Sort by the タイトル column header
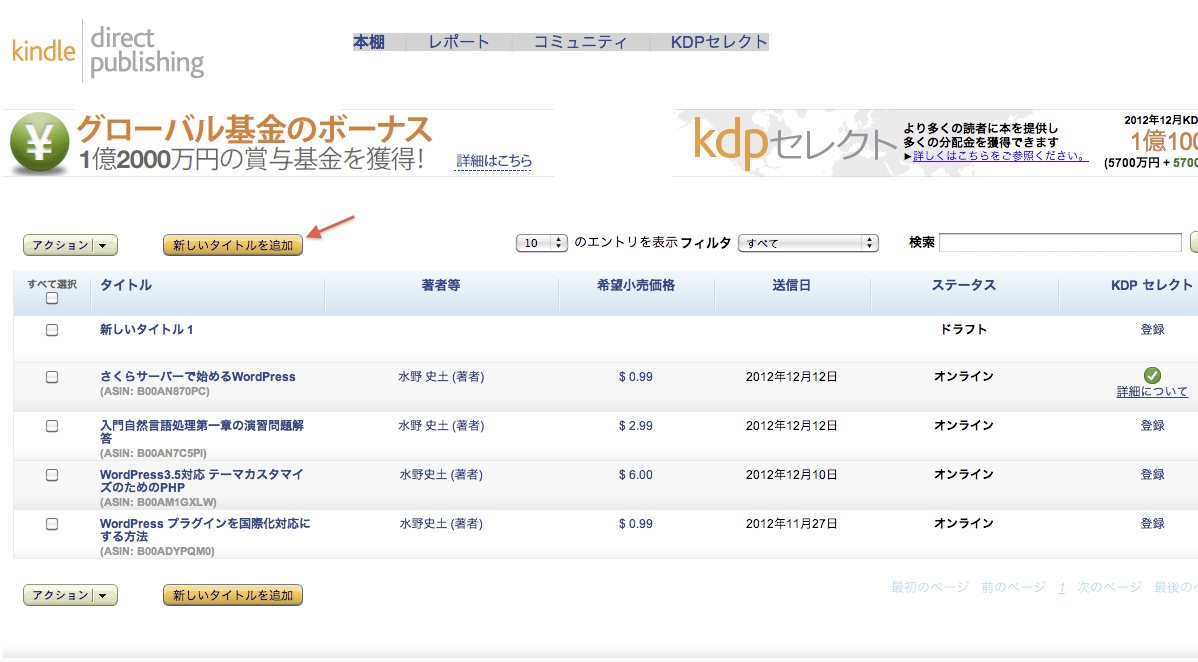Viewport: 1198px width, 662px height. coord(125,285)
